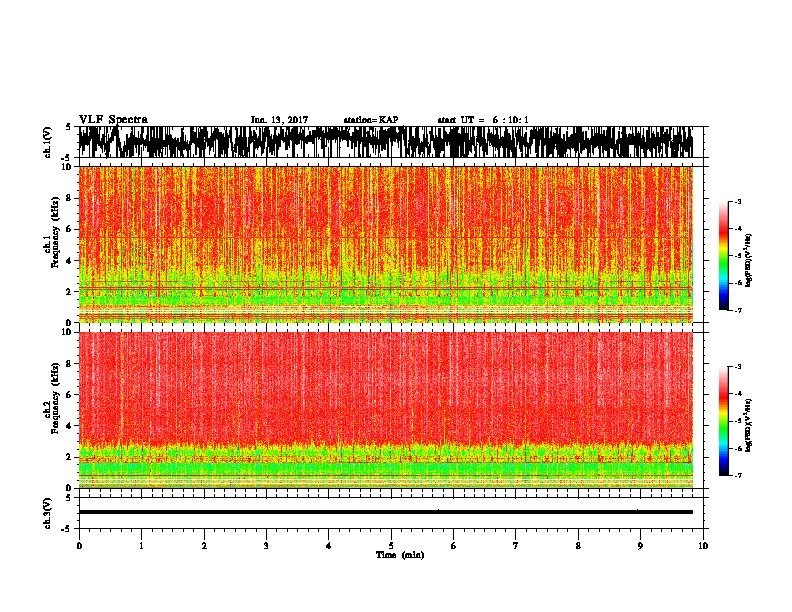Click time axis tick label 6
This screenshot has height=612, width=792.
[x=454, y=546]
